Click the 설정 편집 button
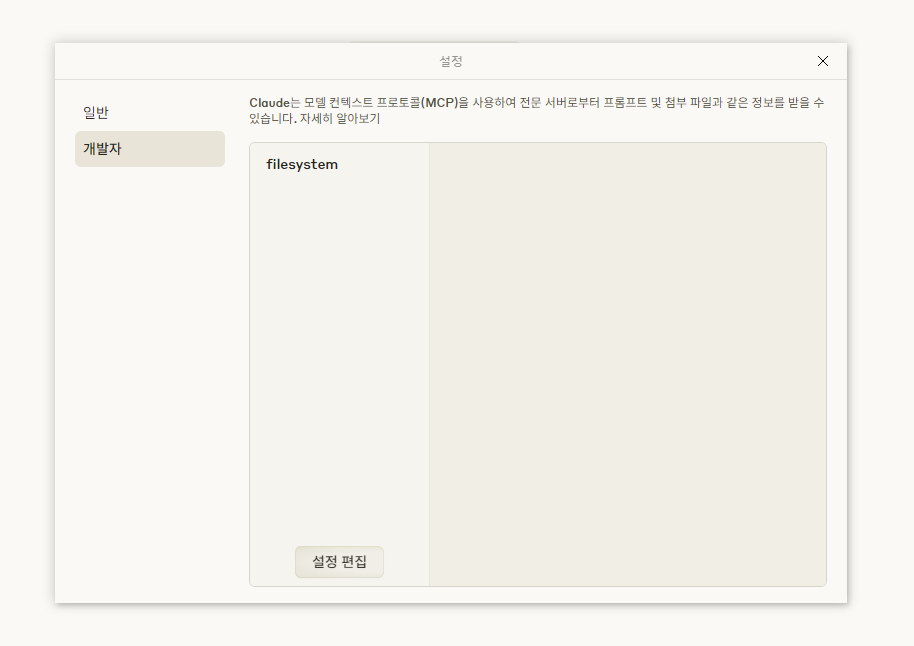The image size is (914, 646). (339, 561)
